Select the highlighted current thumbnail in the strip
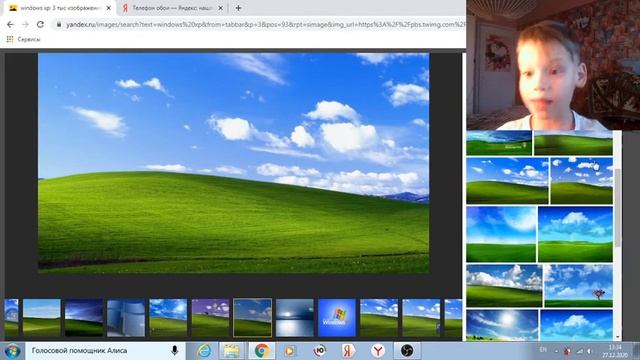 coord(253,318)
